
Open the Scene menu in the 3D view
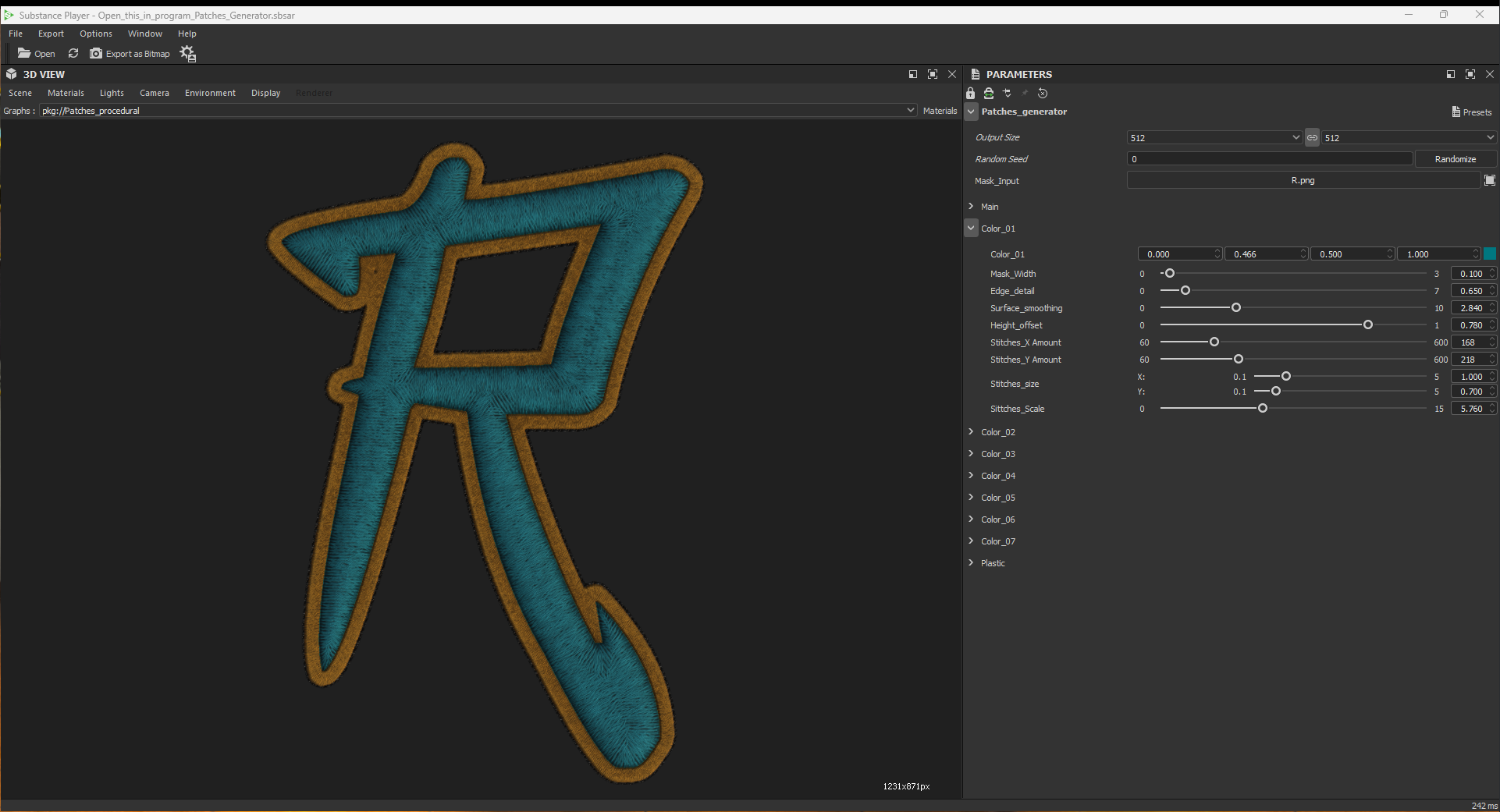20,93
